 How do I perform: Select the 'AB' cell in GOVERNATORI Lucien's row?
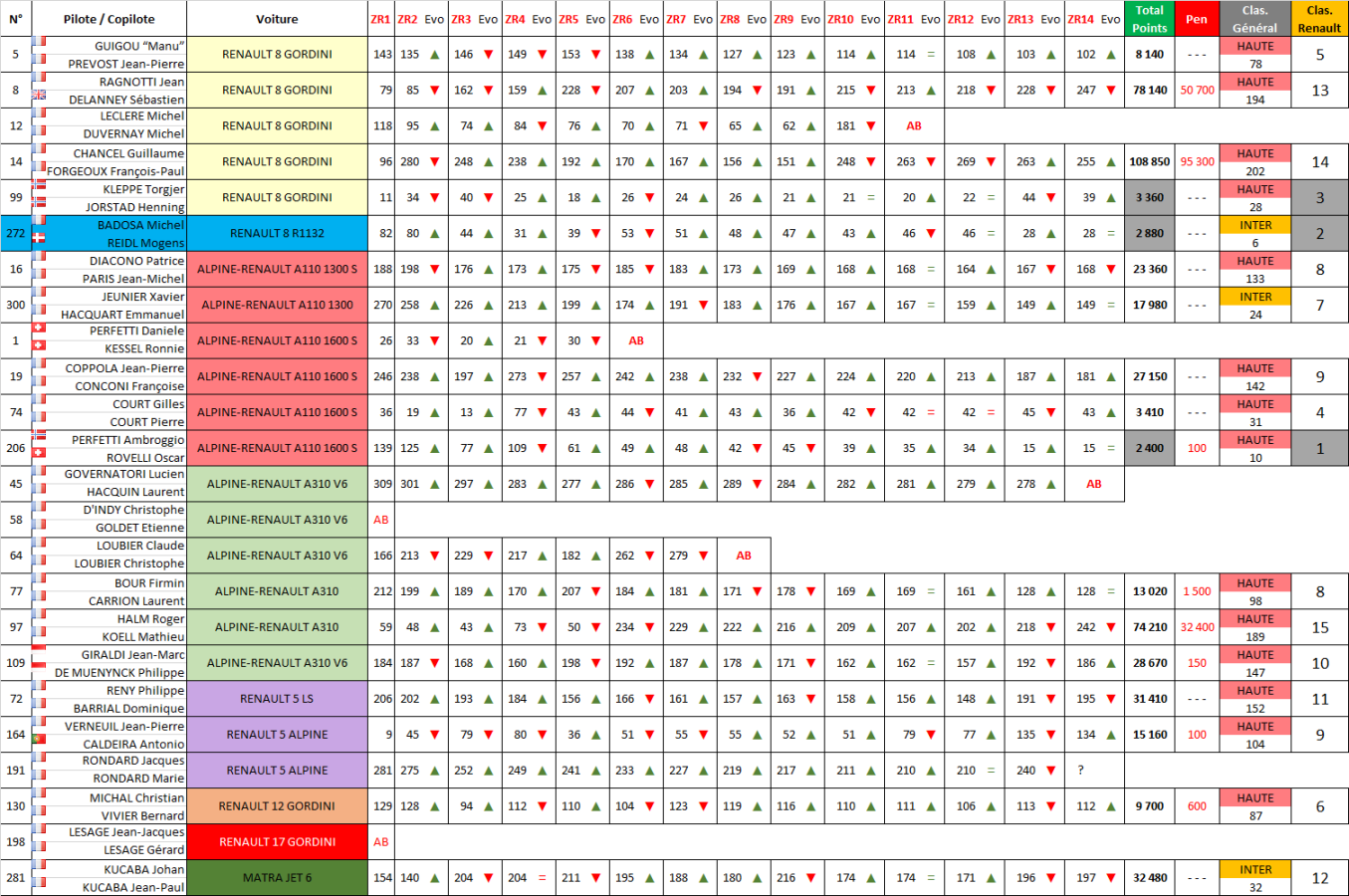(x=1094, y=484)
